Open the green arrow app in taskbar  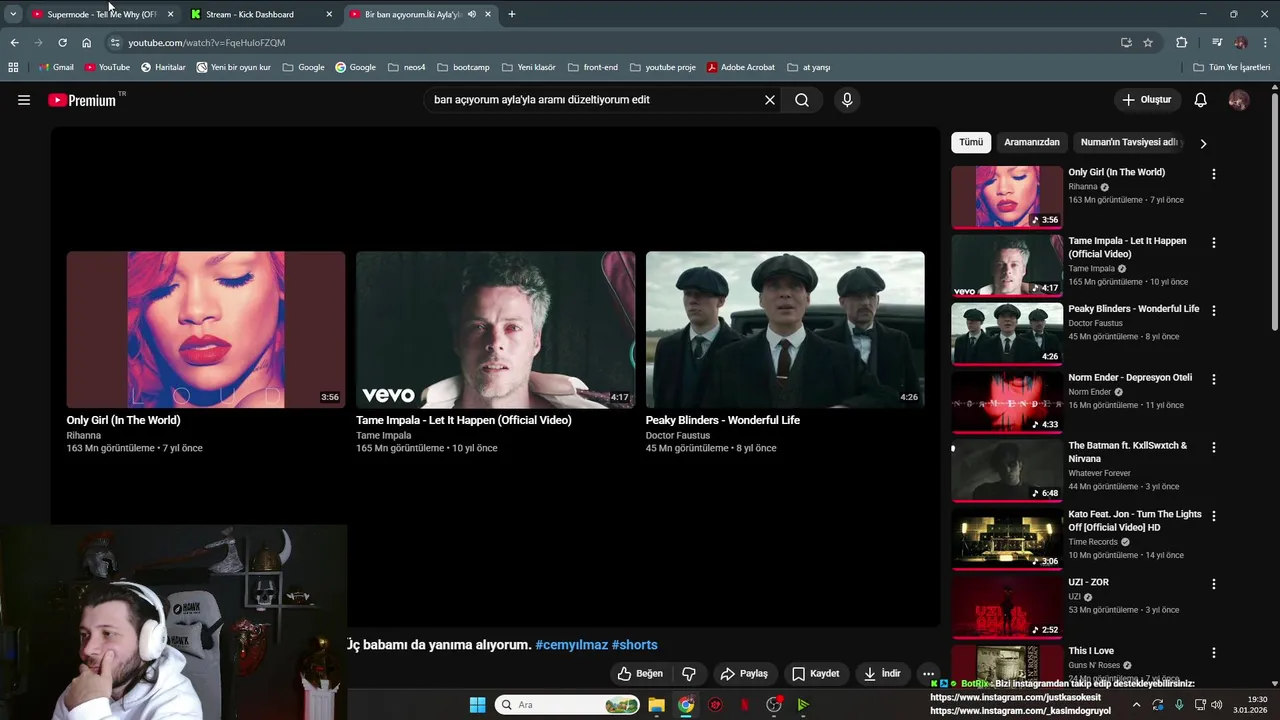pyautogui.click(x=803, y=705)
